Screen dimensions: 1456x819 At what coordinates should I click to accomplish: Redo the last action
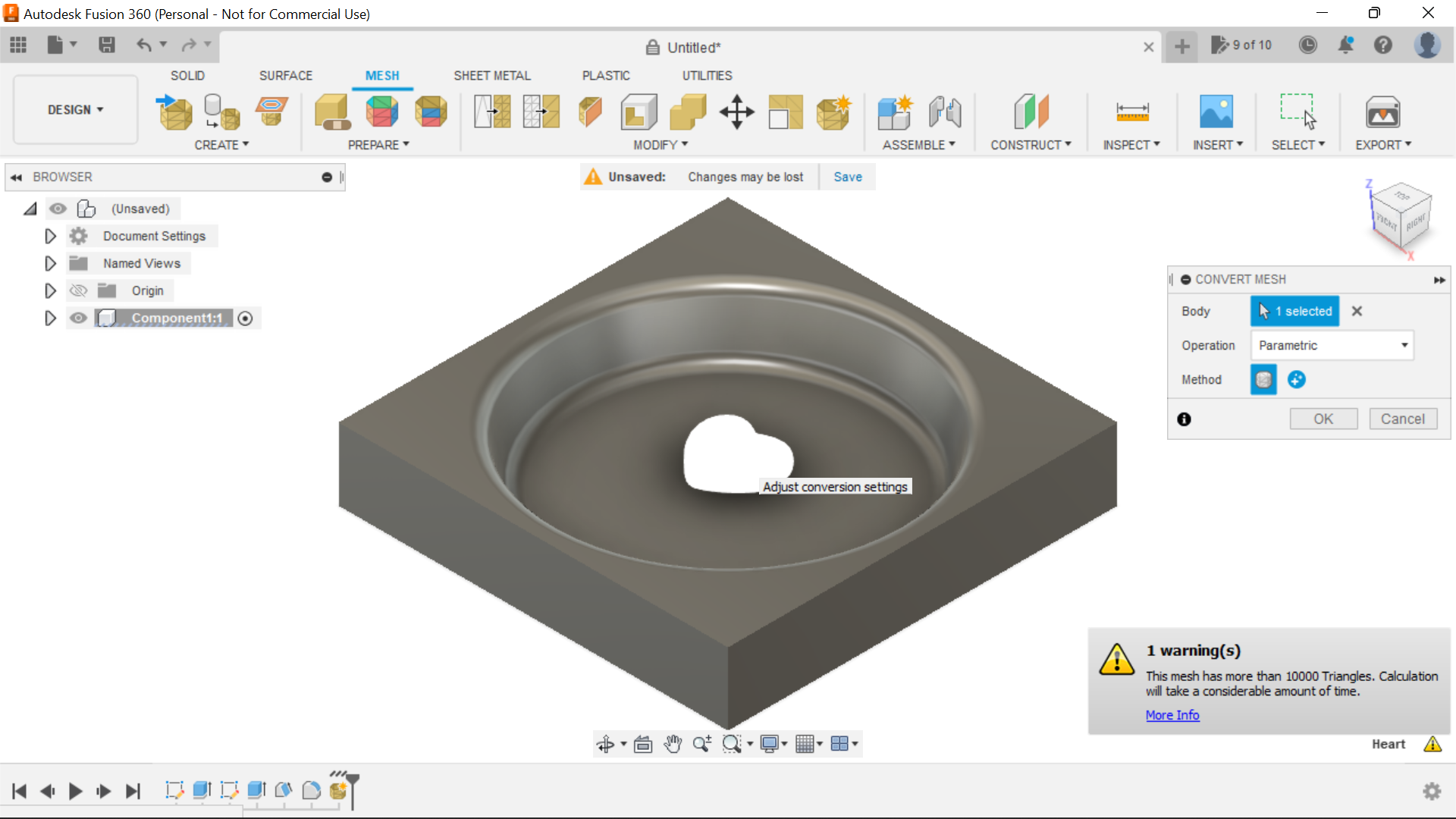pyautogui.click(x=189, y=45)
